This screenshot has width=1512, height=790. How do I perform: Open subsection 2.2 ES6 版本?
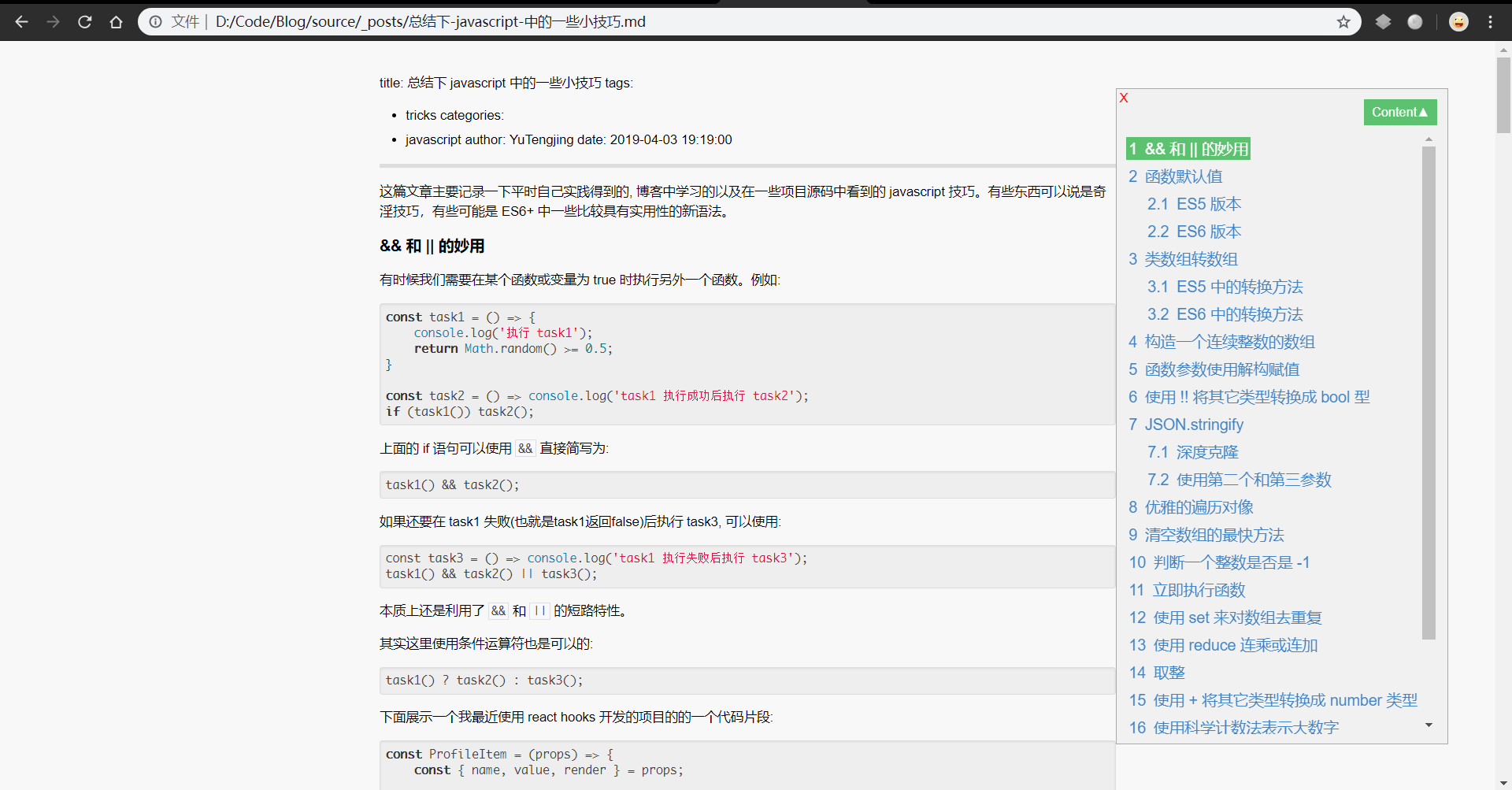[x=1194, y=232]
